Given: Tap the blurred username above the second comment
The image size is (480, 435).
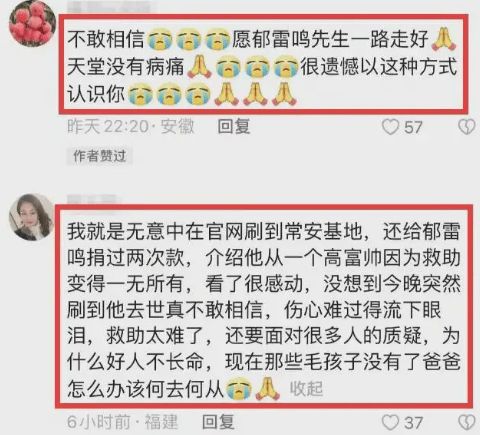Looking at the screenshot, I should (92, 199).
